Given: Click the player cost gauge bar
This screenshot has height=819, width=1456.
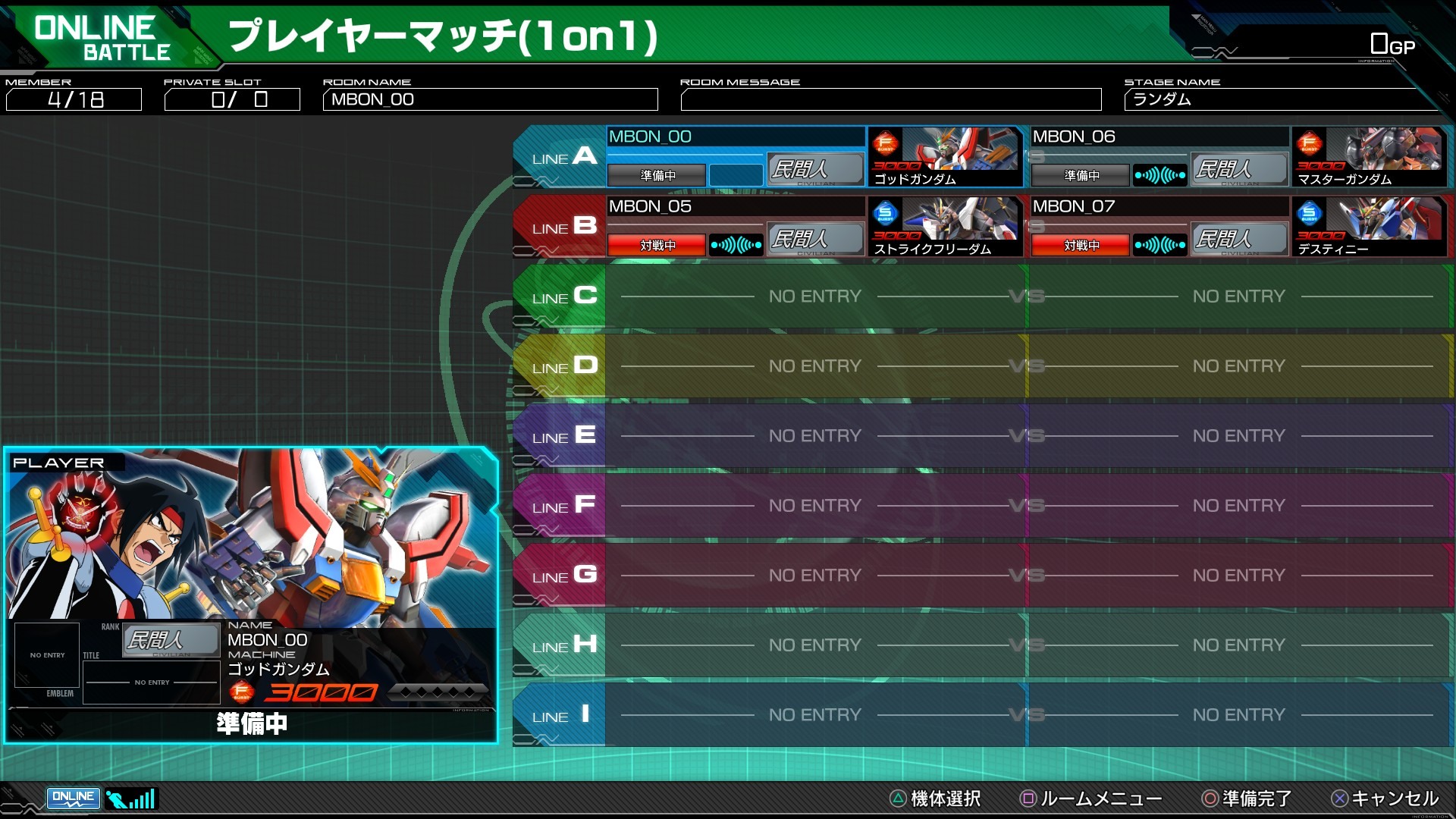Looking at the screenshot, I should 438,692.
